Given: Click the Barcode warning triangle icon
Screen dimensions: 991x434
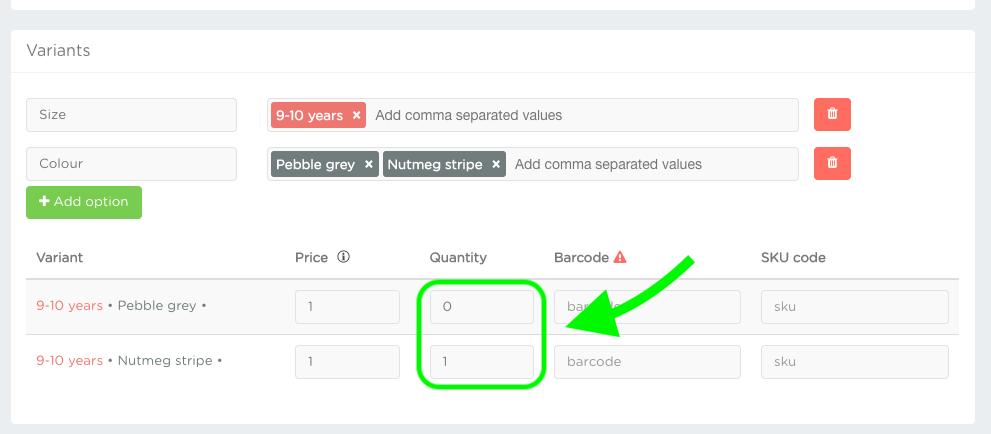Looking at the screenshot, I should click(x=620, y=257).
